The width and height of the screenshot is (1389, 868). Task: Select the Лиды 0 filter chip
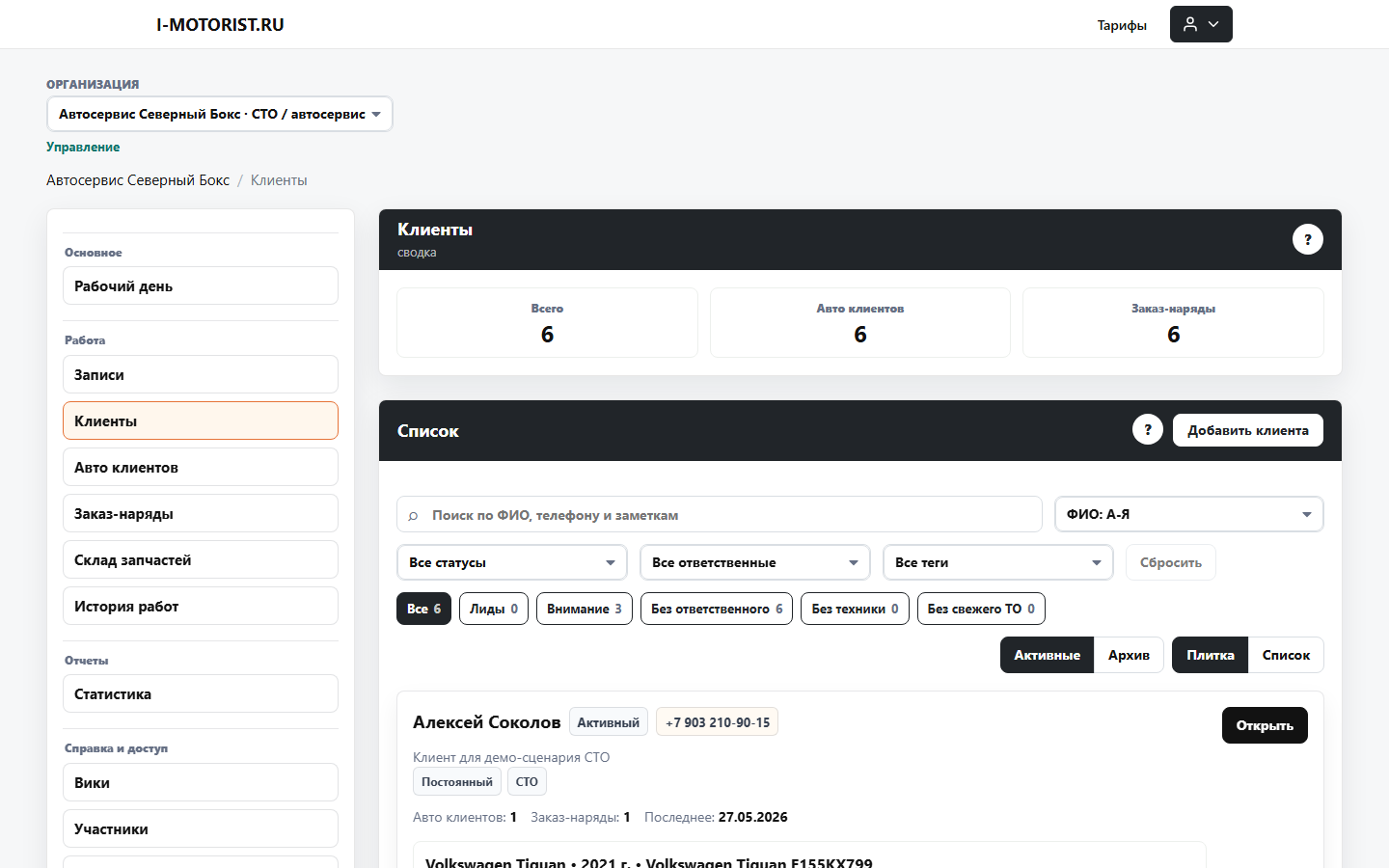[494, 609]
